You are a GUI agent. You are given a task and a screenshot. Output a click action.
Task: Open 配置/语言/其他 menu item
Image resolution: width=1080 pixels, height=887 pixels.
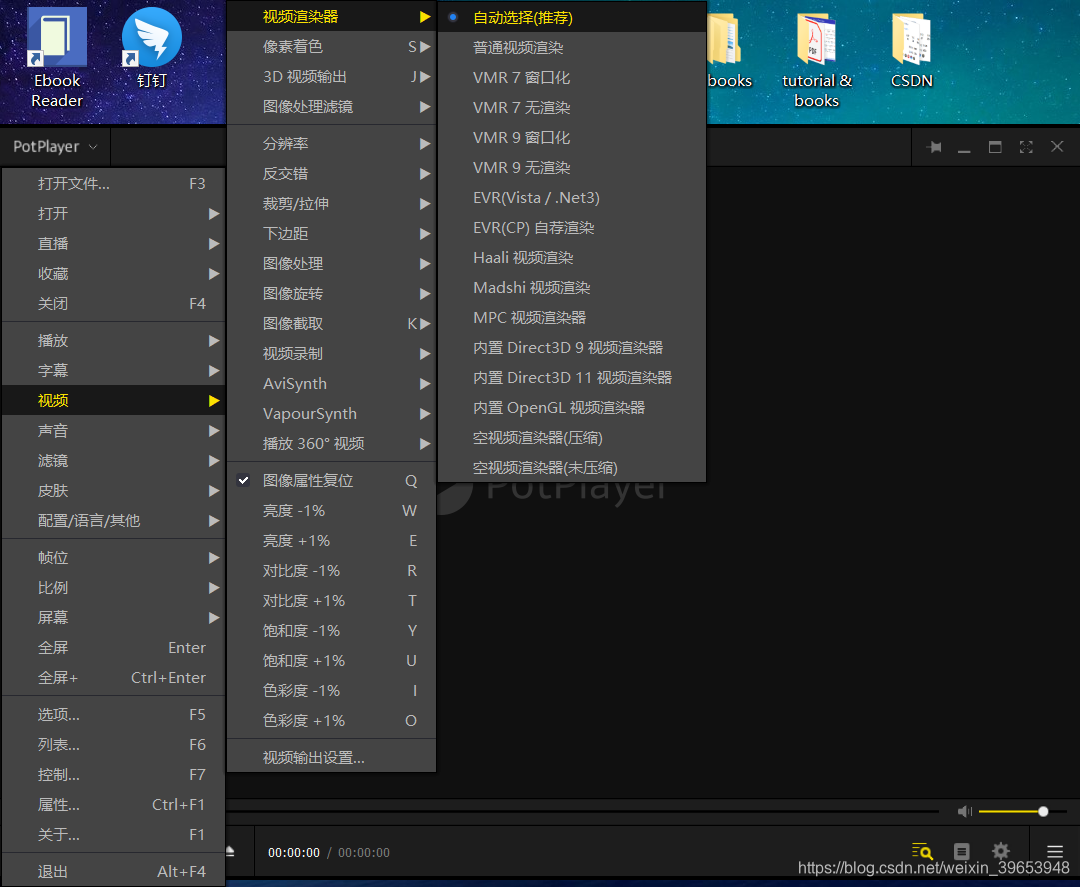114,521
